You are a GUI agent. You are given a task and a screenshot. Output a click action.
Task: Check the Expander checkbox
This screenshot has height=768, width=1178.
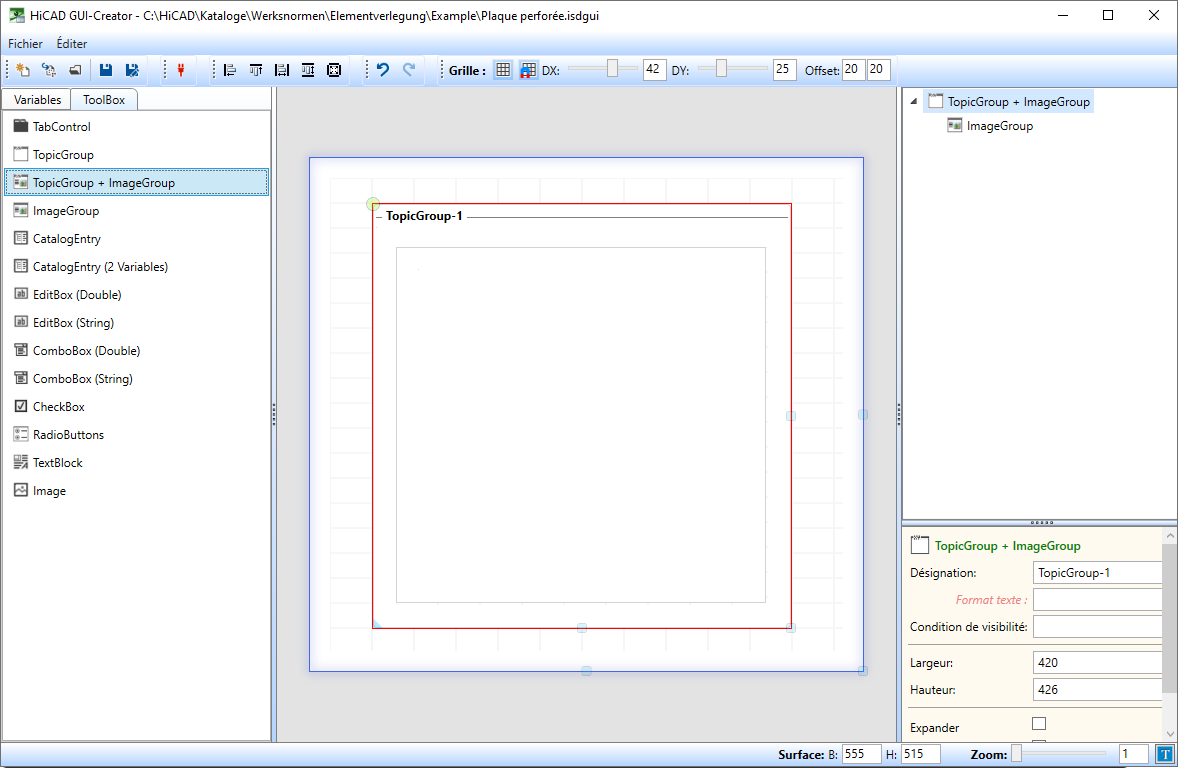point(1039,723)
